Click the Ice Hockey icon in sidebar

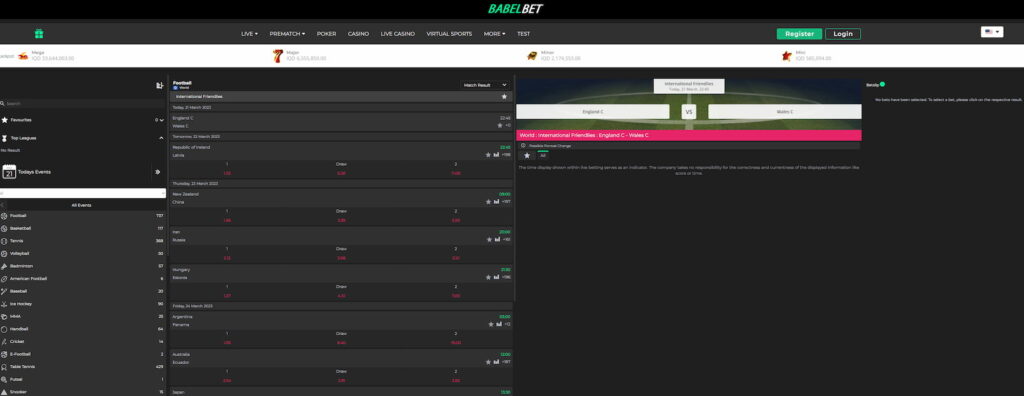click(4, 304)
